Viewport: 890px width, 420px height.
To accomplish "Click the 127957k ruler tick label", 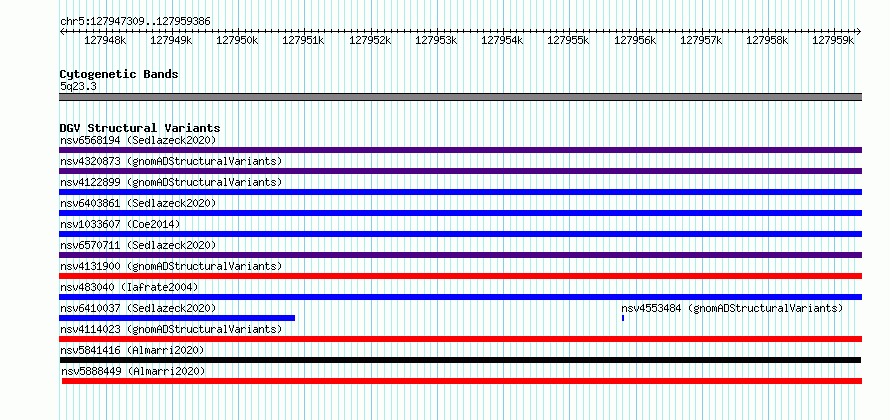I will click(x=701, y=40).
